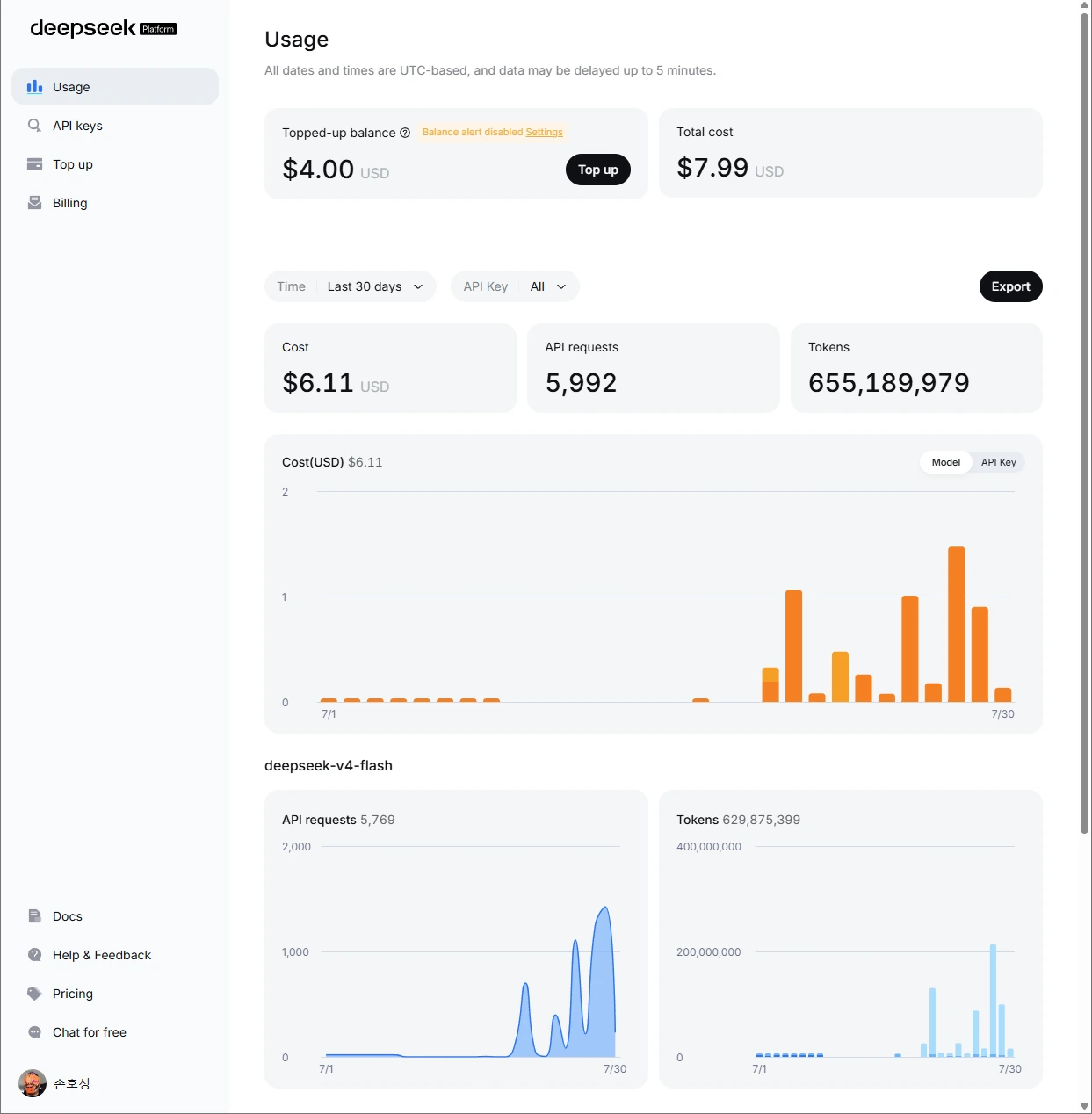
Task: Click the scrollbar down arrow
Action: 1085,1107
